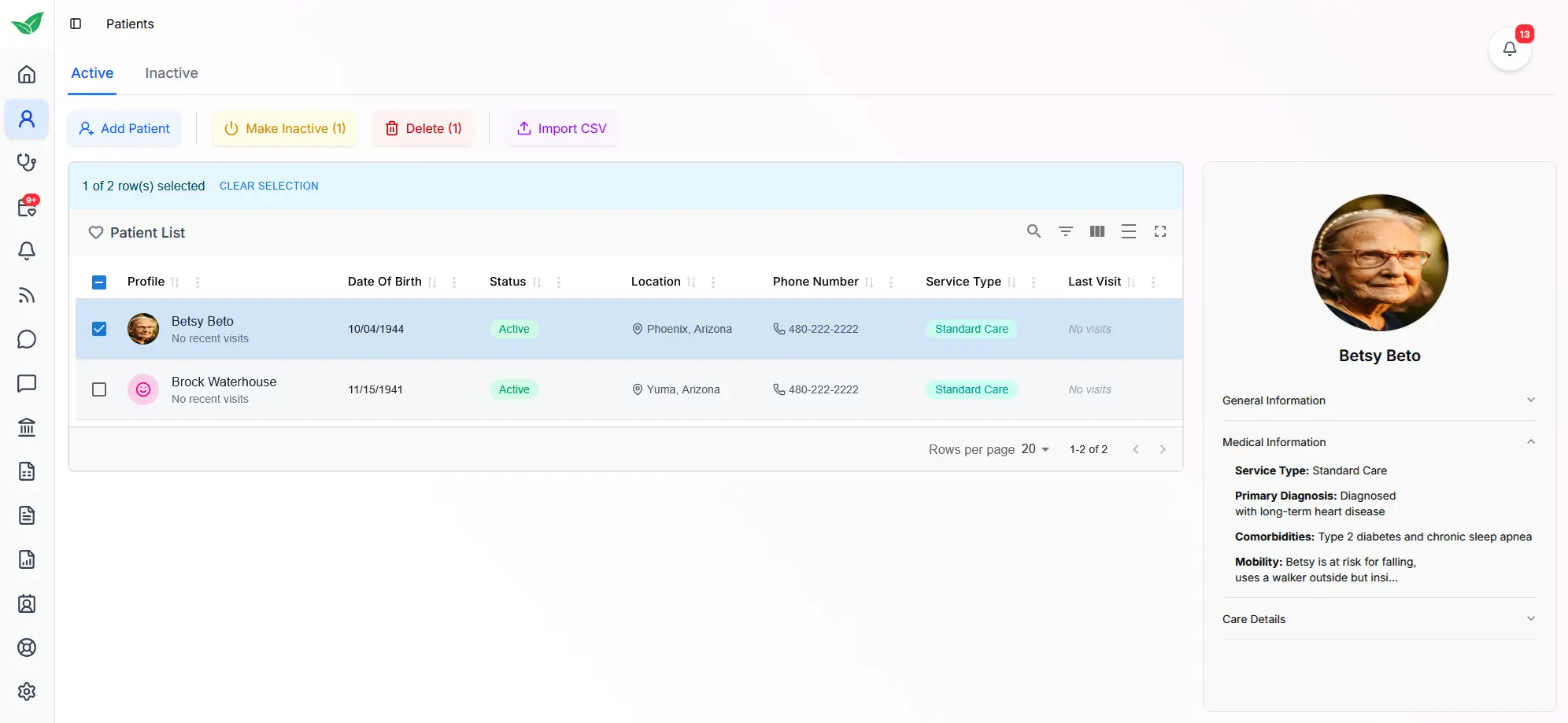The image size is (1568, 723).
Task: Open the health records icon showing 9+ badge
Action: 27,207
